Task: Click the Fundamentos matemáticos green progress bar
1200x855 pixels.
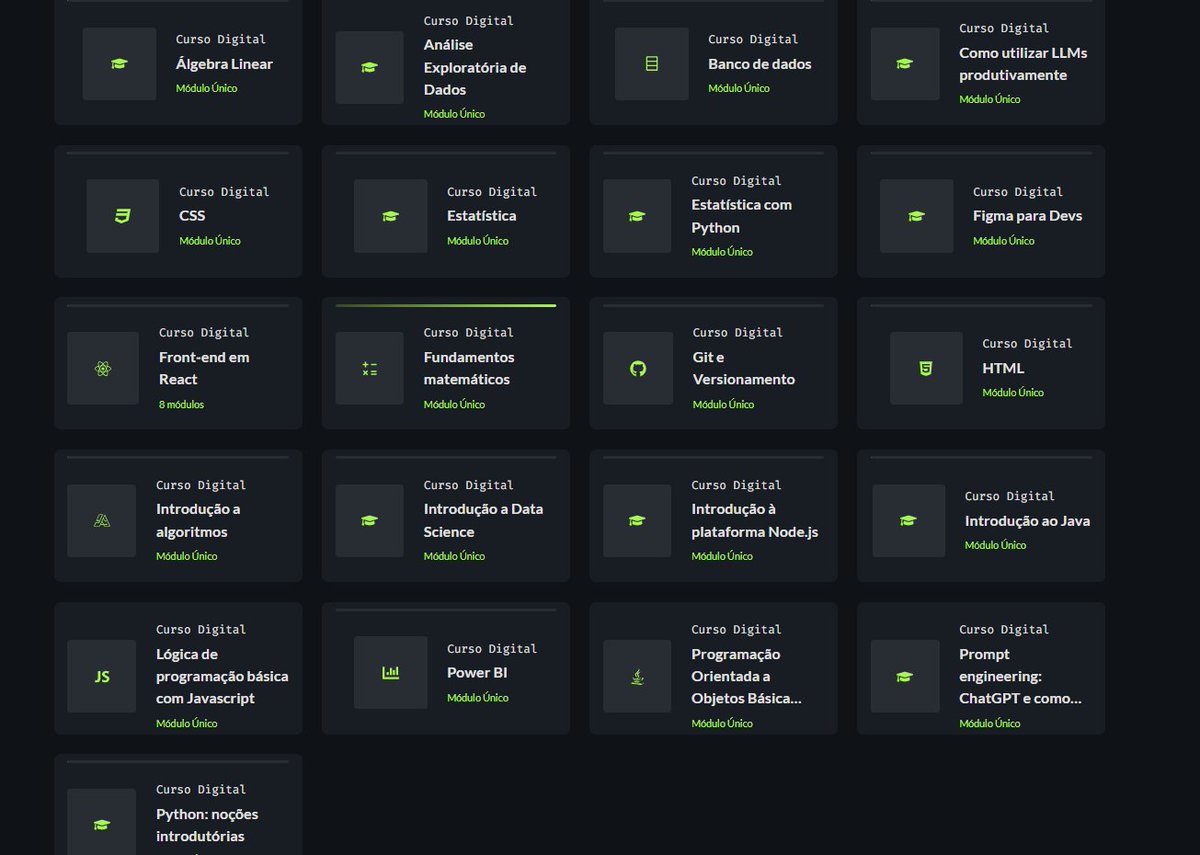Action: tap(446, 305)
